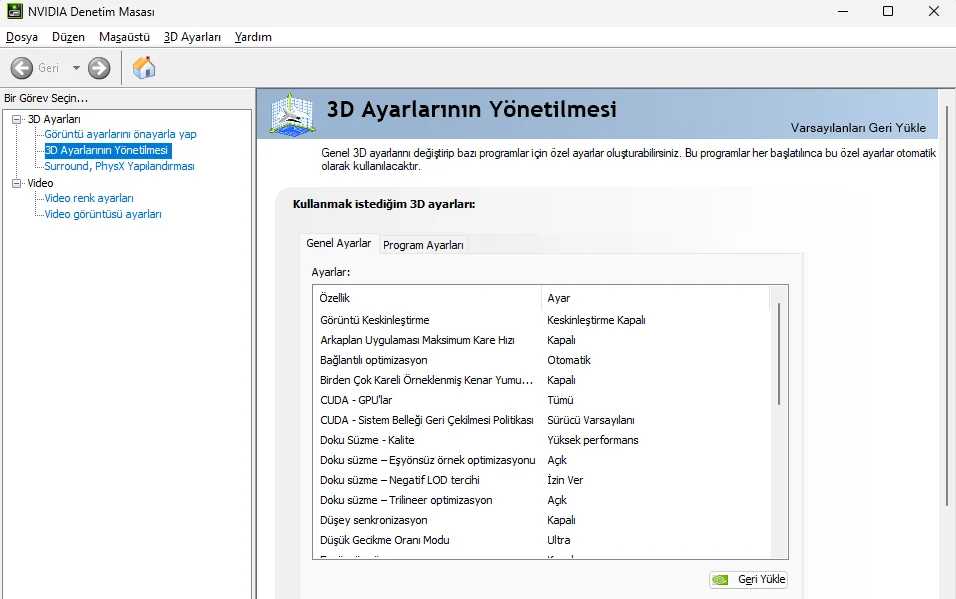
Task: Open the back history dropdown arrow
Action: 76,68
